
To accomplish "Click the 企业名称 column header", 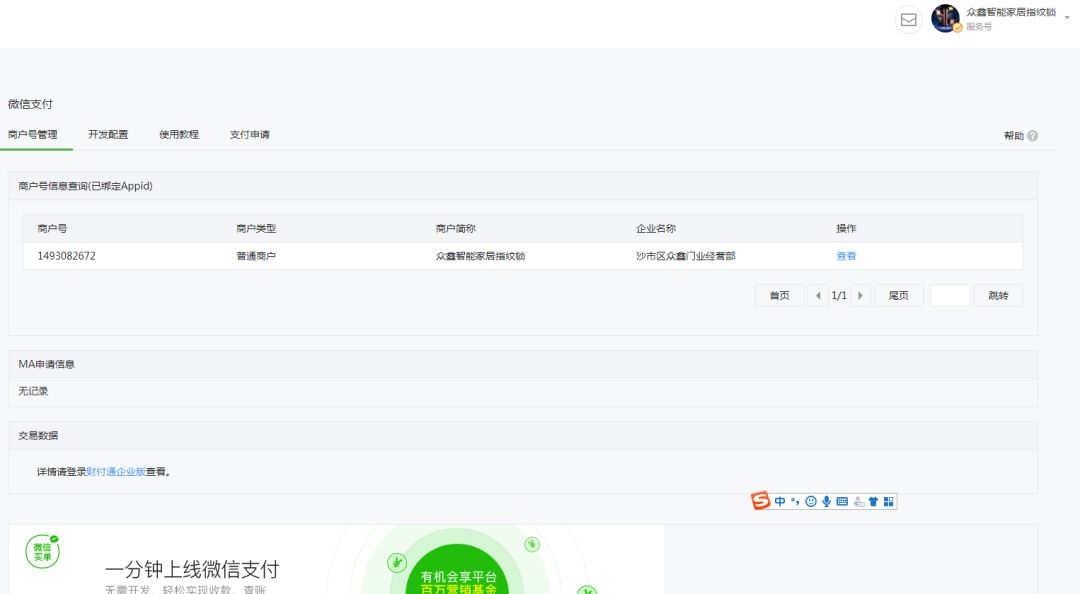I will tap(656, 228).
